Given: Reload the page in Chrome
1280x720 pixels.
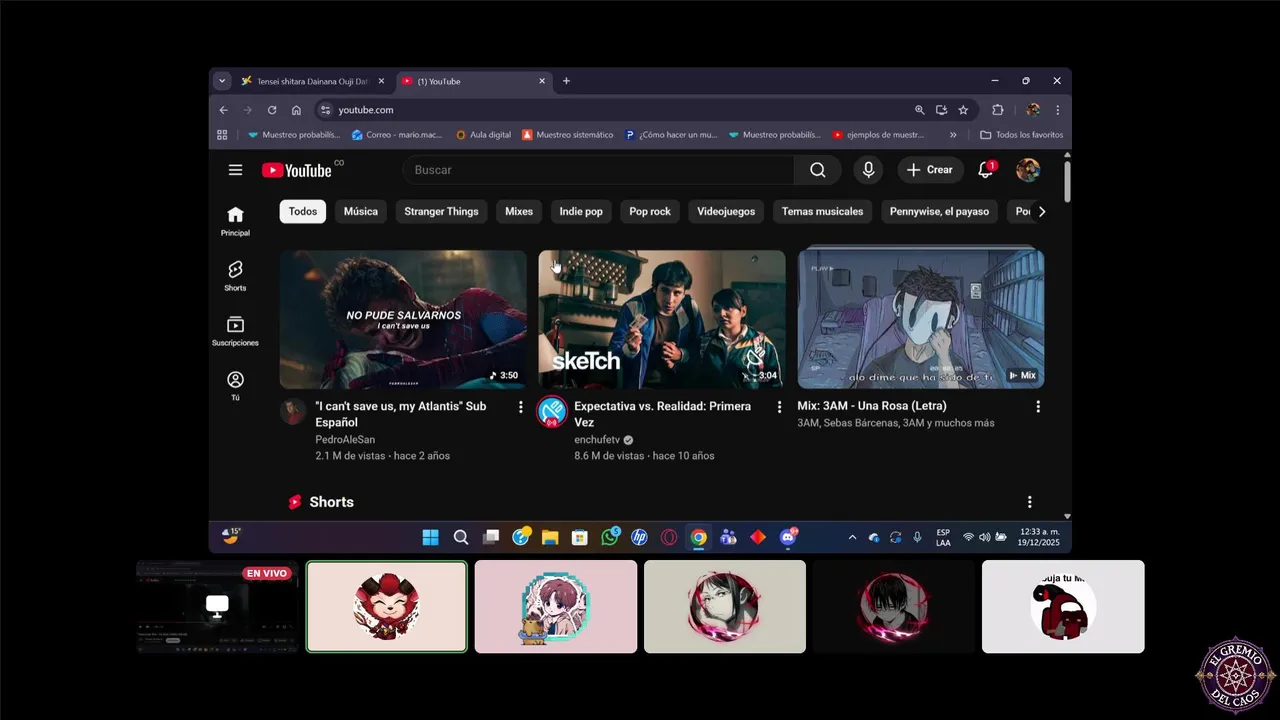Looking at the screenshot, I should click(x=272, y=110).
